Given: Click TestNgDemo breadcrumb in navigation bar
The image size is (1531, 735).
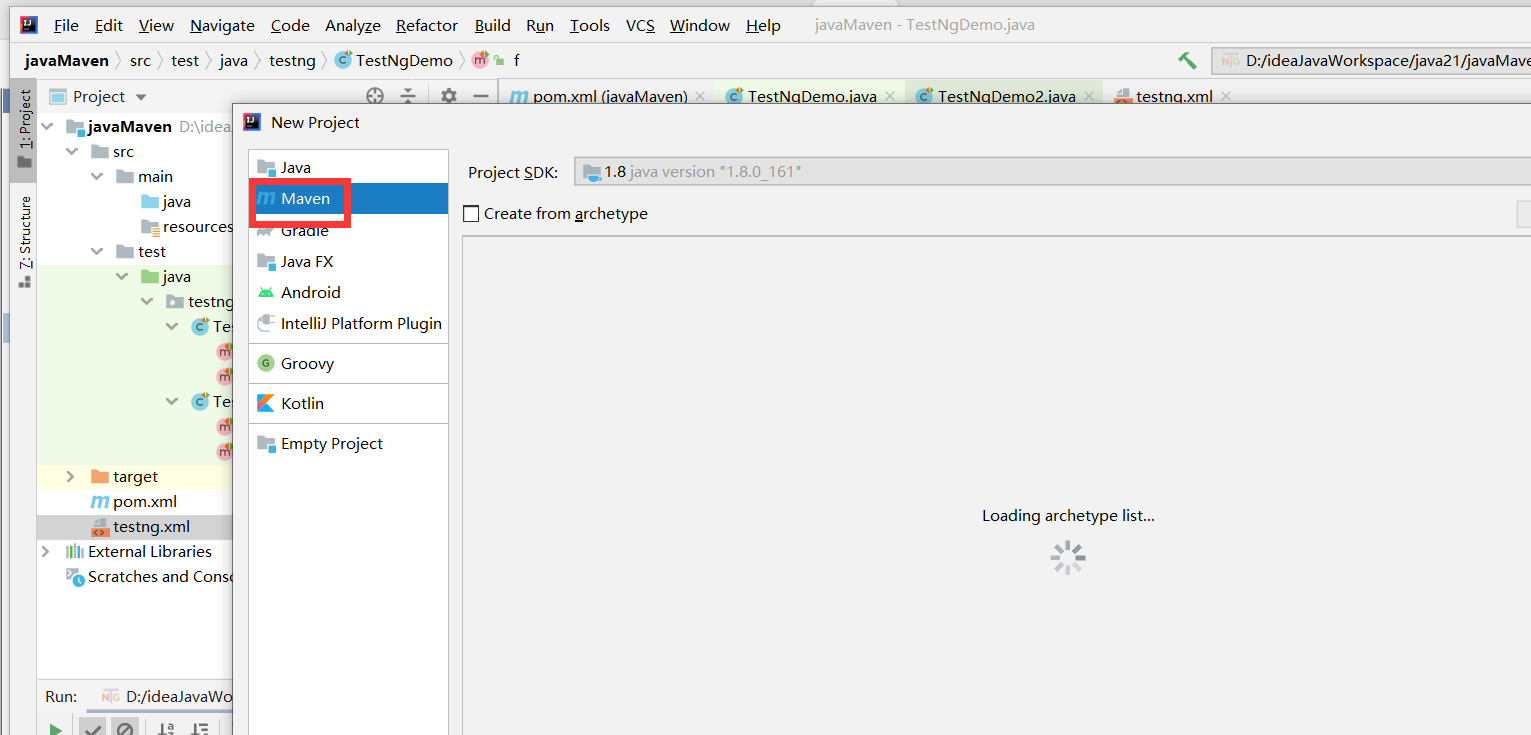Looking at the screenshot, I should point(394,61).
